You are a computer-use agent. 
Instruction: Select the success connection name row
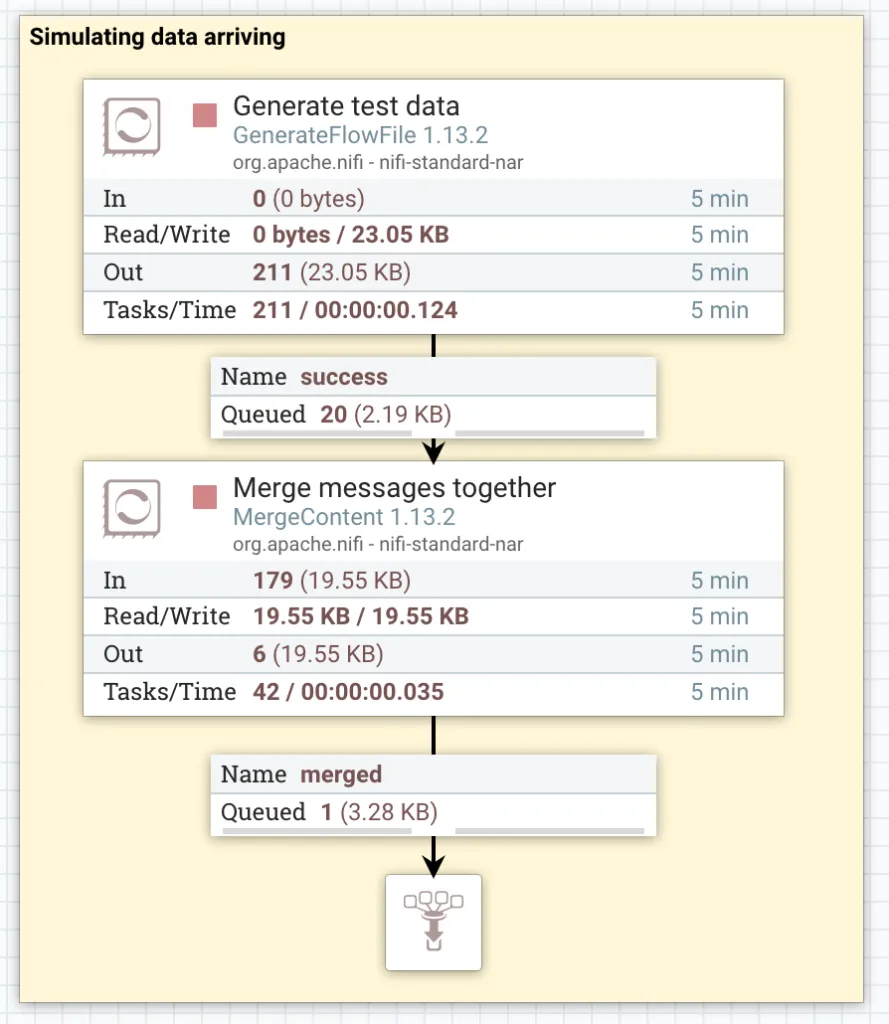[x=433, y=377]
